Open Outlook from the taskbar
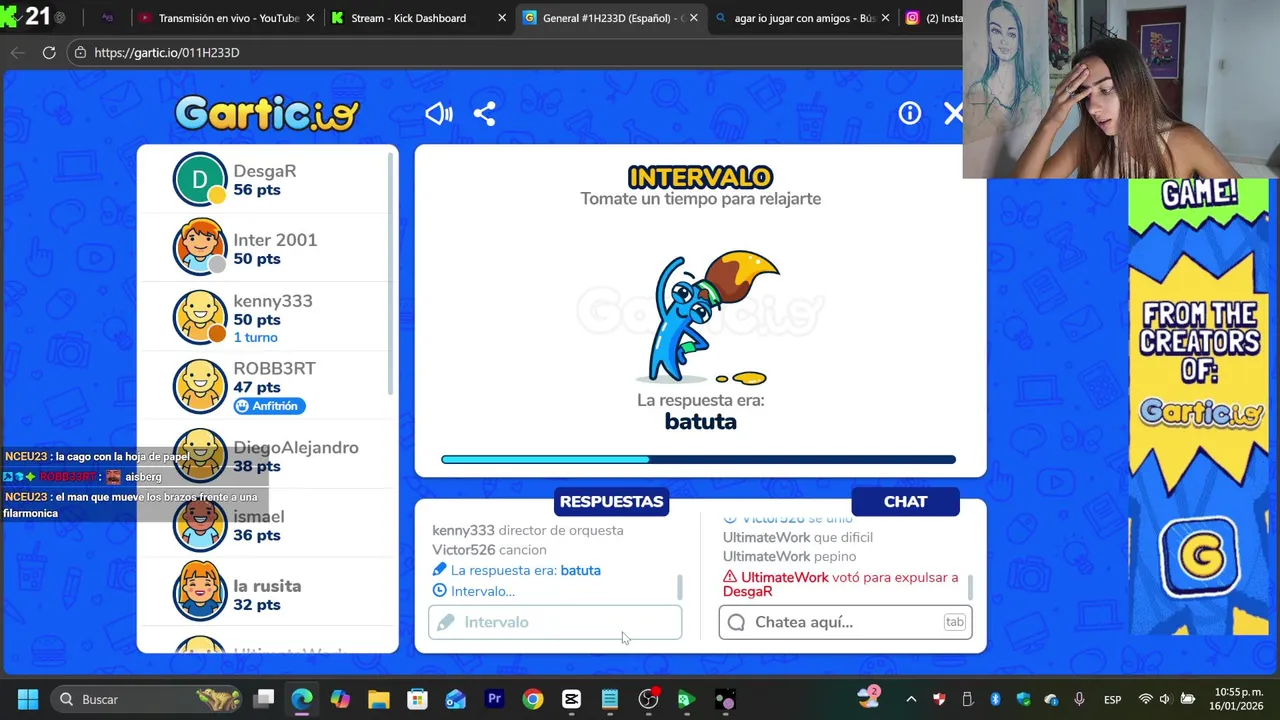 456,699
